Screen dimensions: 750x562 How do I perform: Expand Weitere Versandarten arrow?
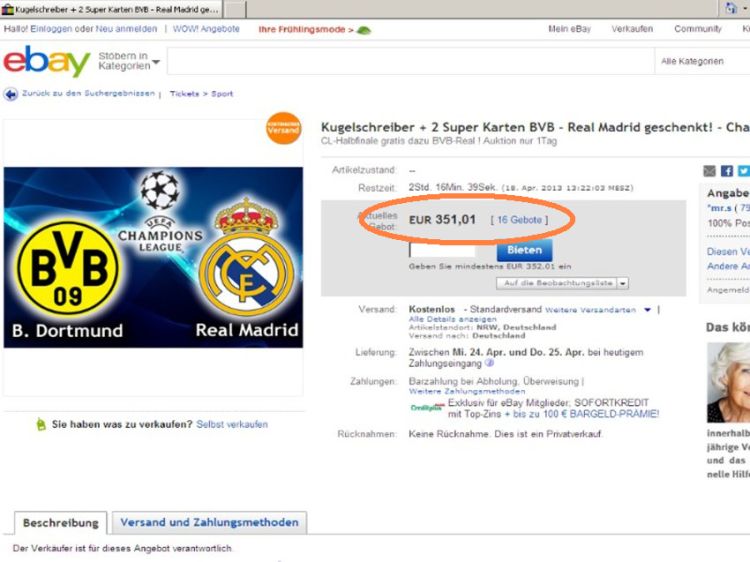(647, 310)
